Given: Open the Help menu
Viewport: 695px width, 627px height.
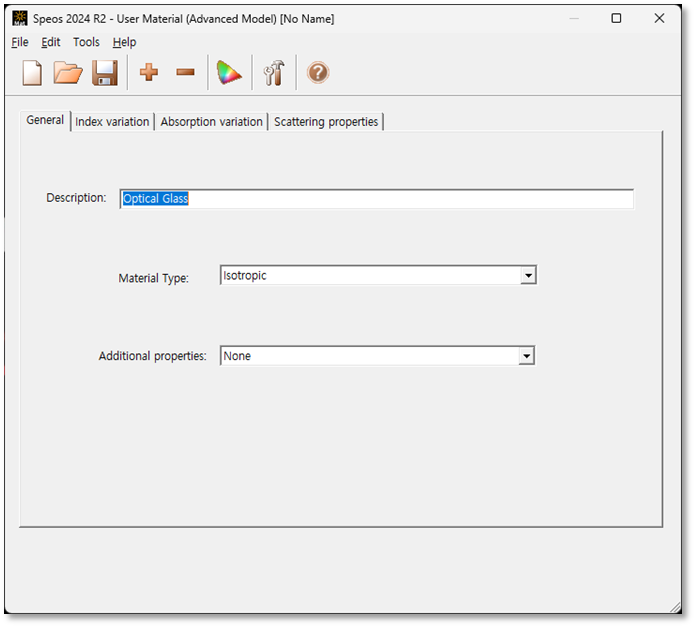Looking at the screenshot, I should (125, 42).
